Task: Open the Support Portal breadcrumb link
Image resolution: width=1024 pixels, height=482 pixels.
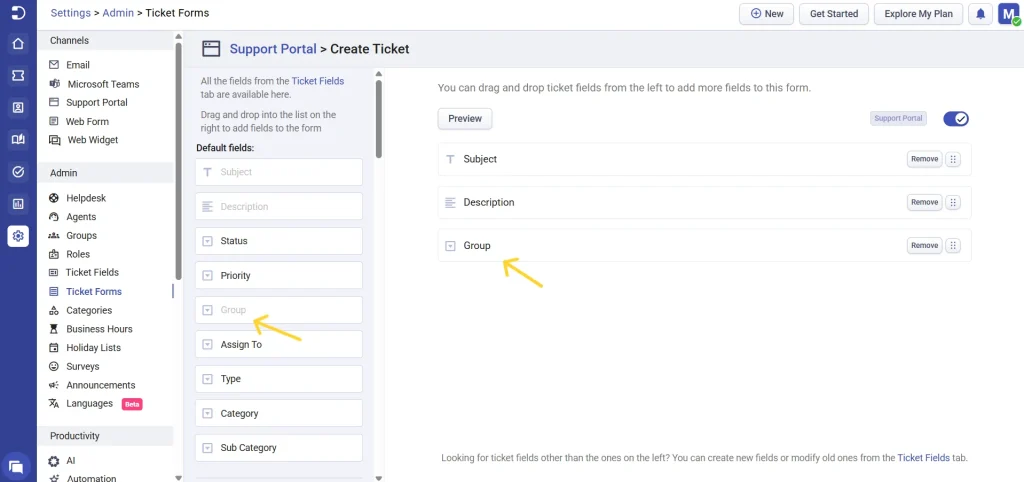Action: 272,48
